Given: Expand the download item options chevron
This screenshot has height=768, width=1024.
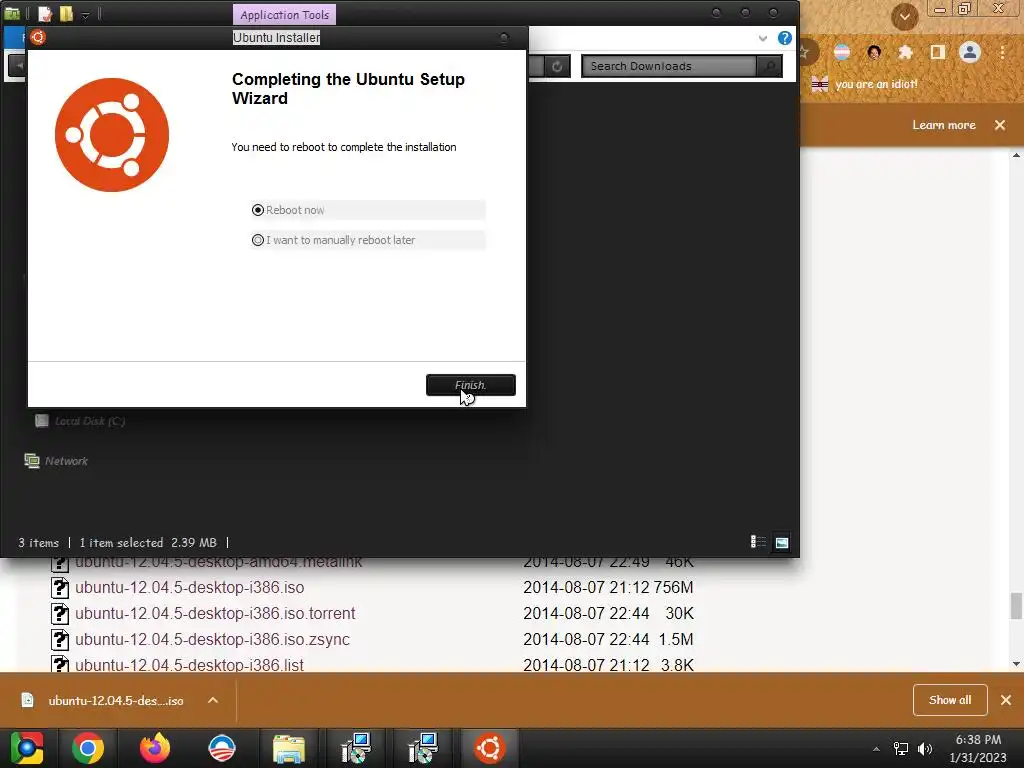Looking at the screenshot, I should [x=213, y=700].
